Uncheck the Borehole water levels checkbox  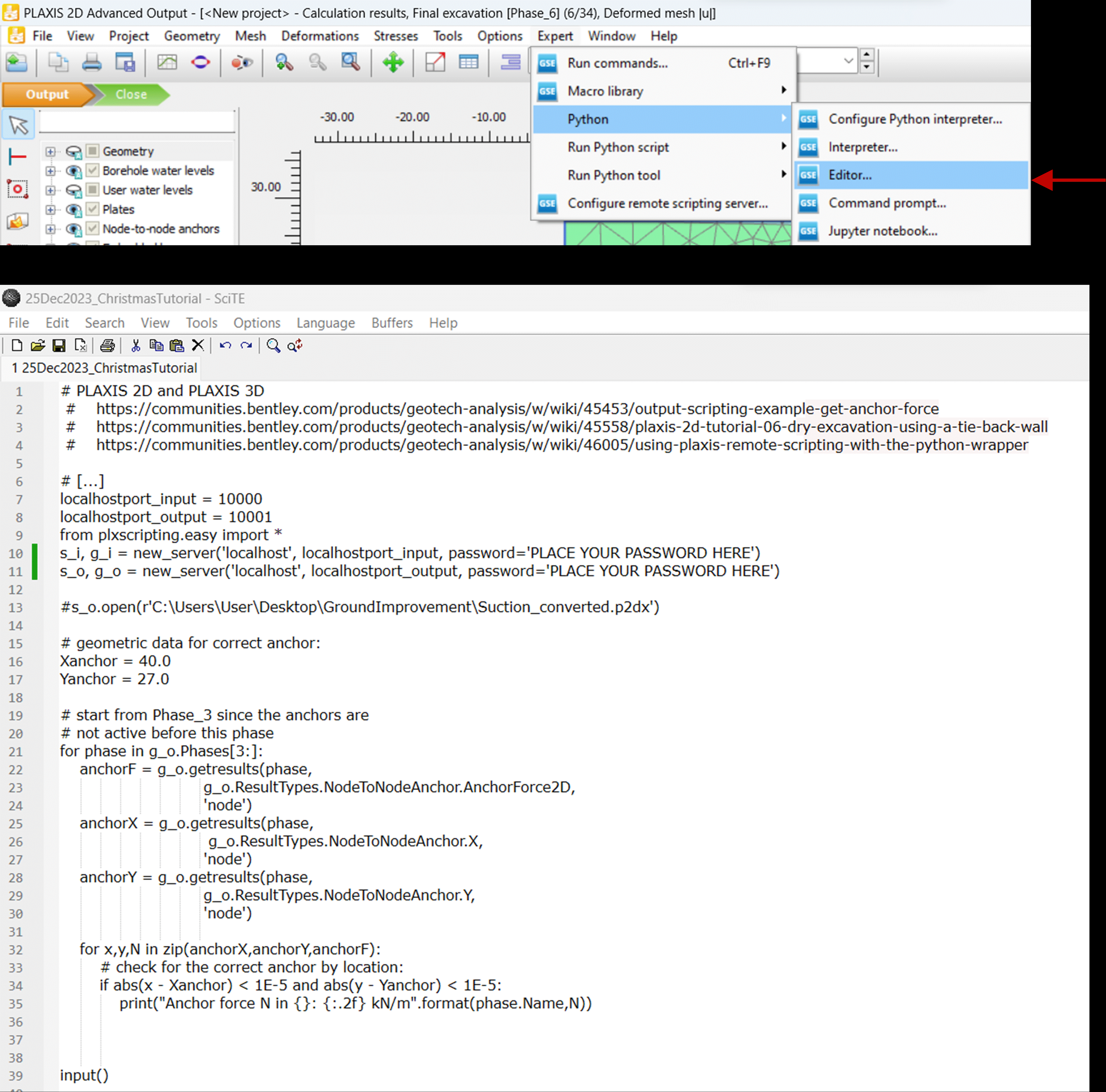click(x=92, y=170)
